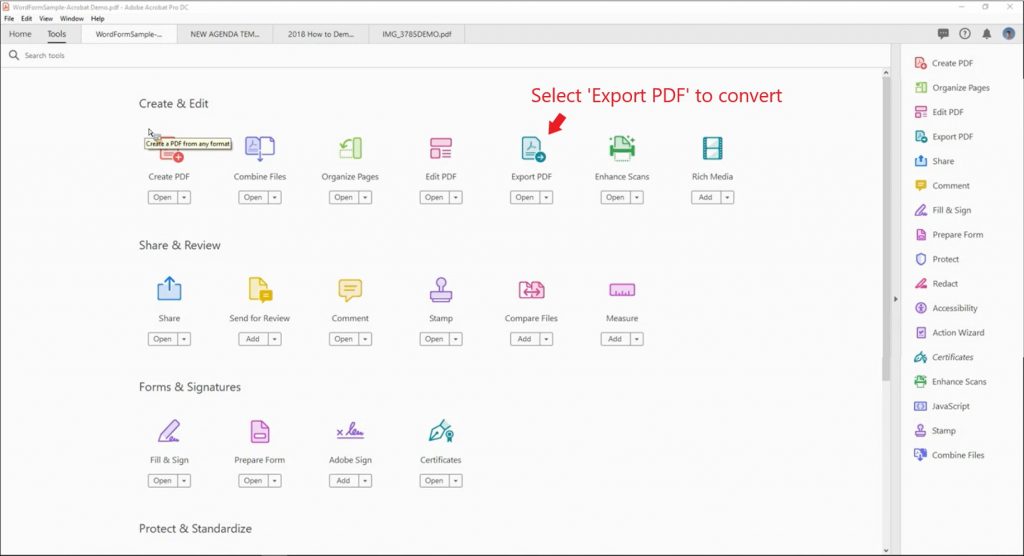Click the chat messages icon in top bar
Viewport: 1024px width, 556px height.
(943, 33)
